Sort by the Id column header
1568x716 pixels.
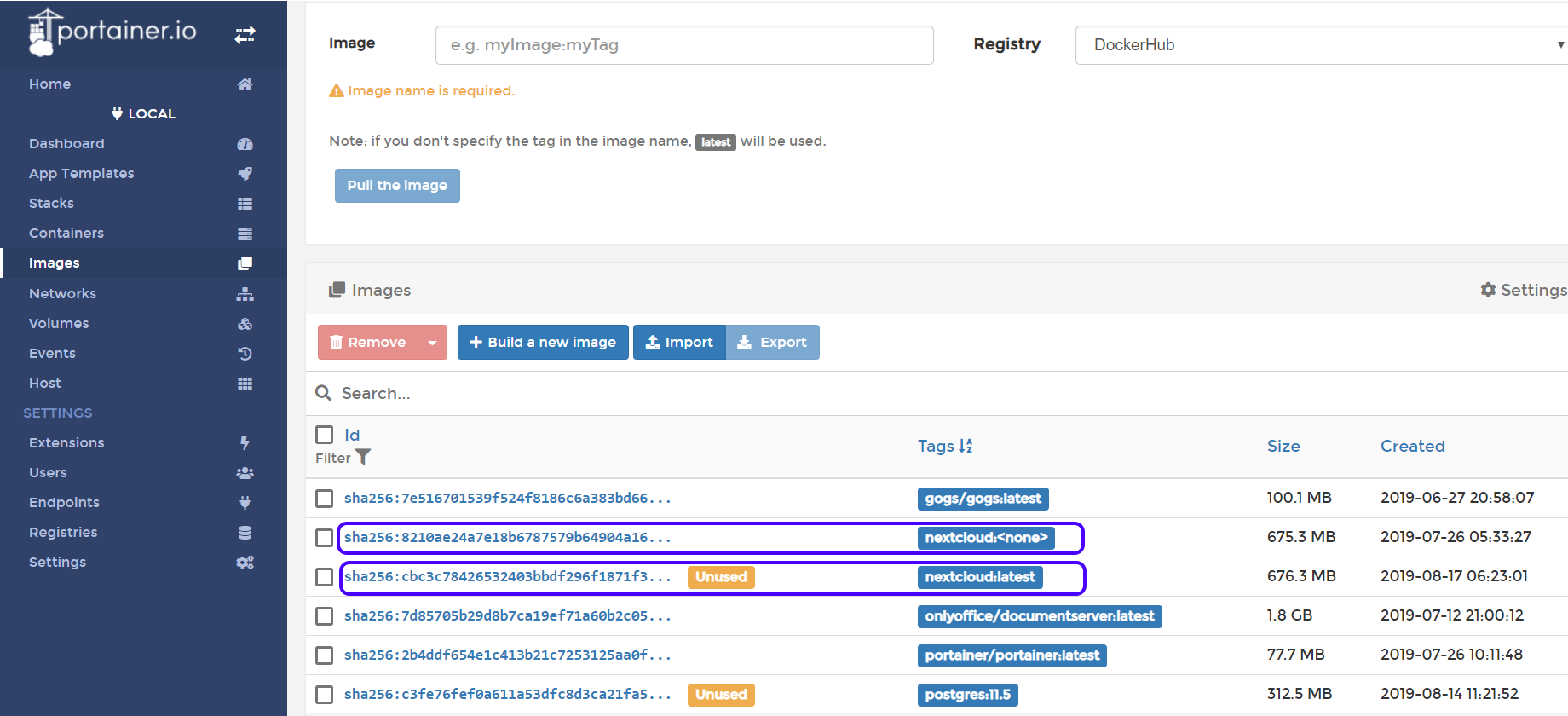click(x=352, y=435)
